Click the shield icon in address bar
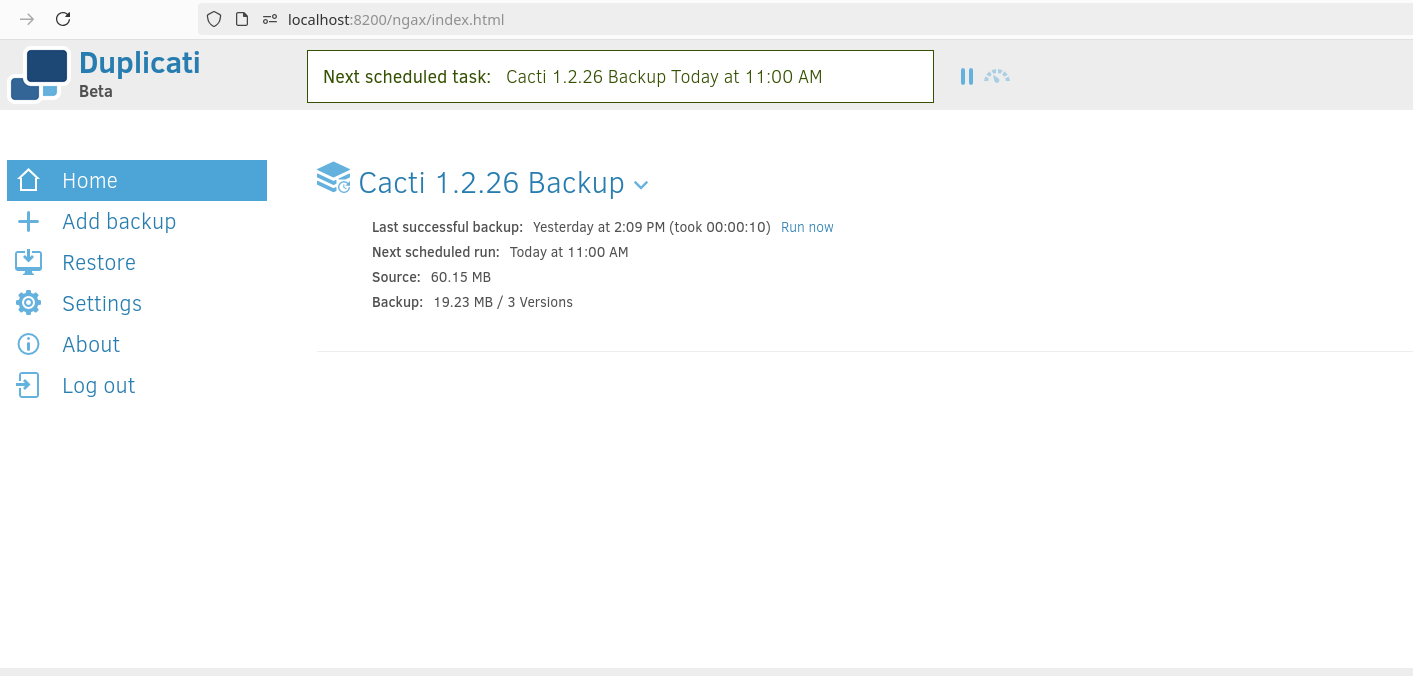The image size is (1413, 676). coord(213,19)
